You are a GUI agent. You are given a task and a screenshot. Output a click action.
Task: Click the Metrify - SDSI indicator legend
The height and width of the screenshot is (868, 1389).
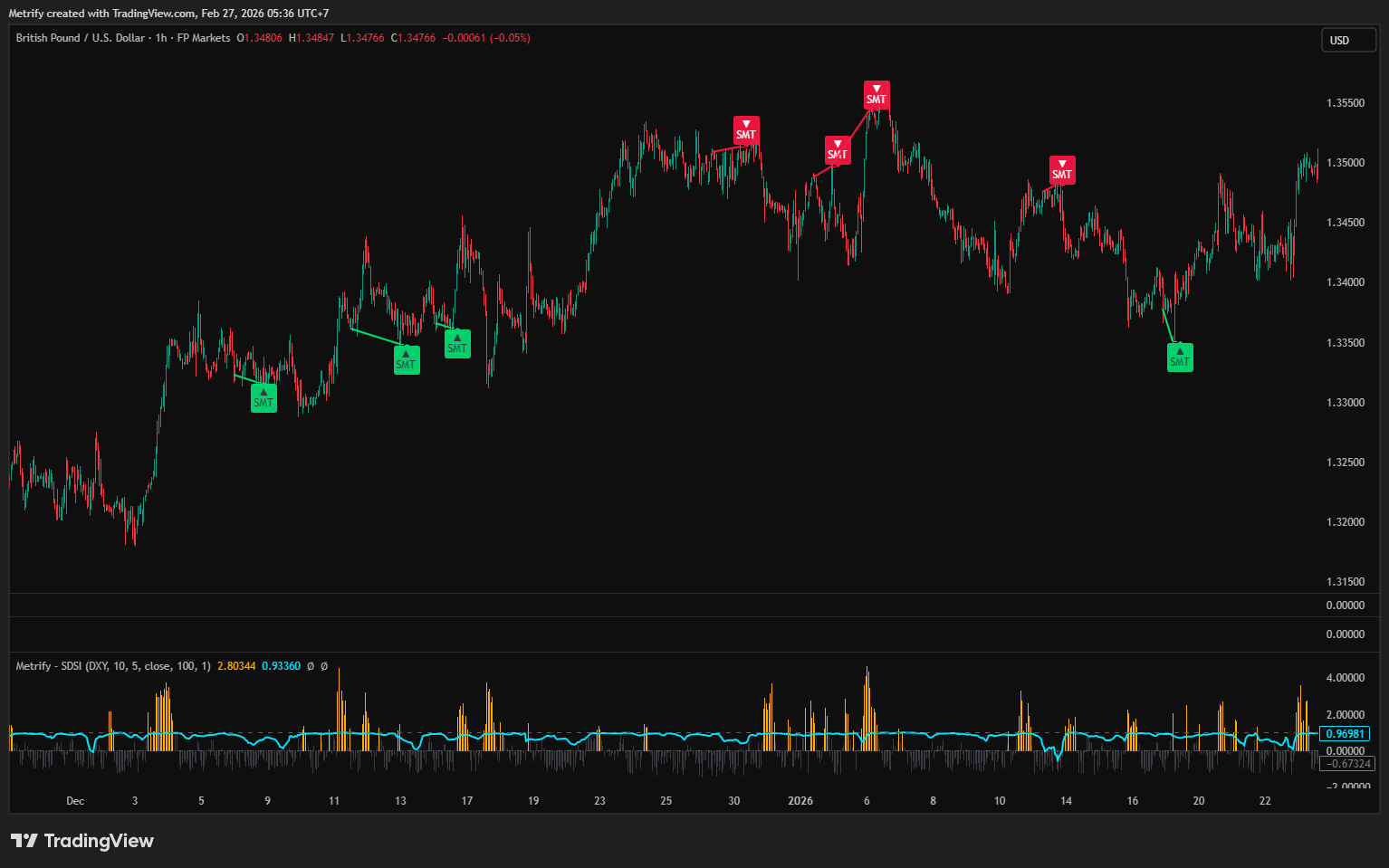click(113, 666)
